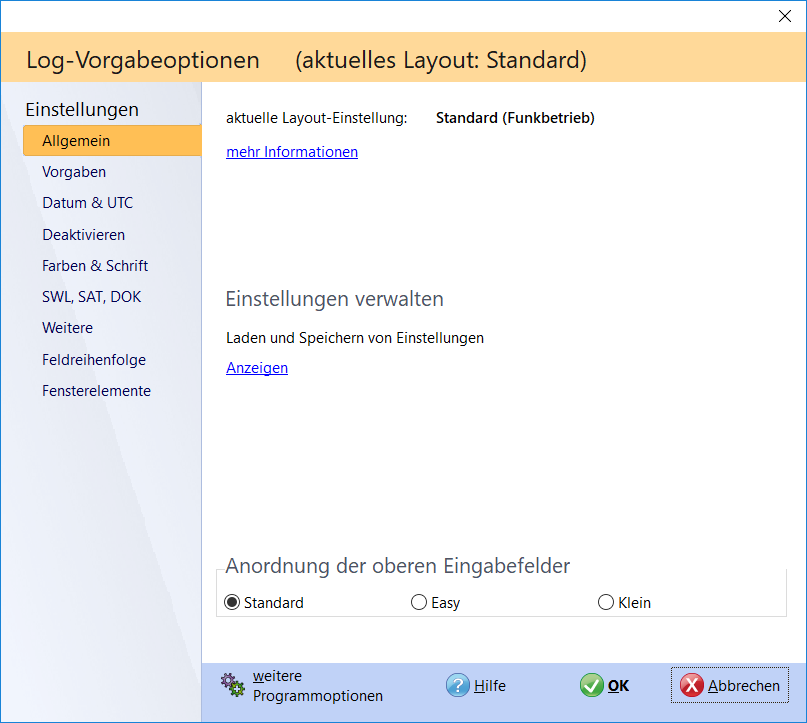
Task: Cancel with the Abbrechen button
Action: pyautogui.click(x=729, y=685)
